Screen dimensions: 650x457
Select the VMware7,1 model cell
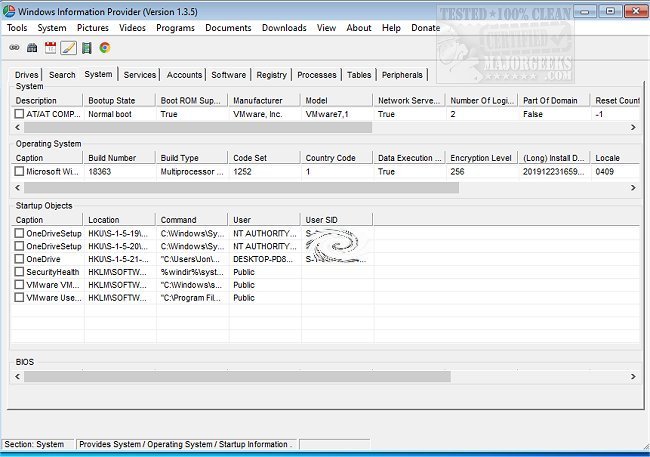click(x=337, y=114)
